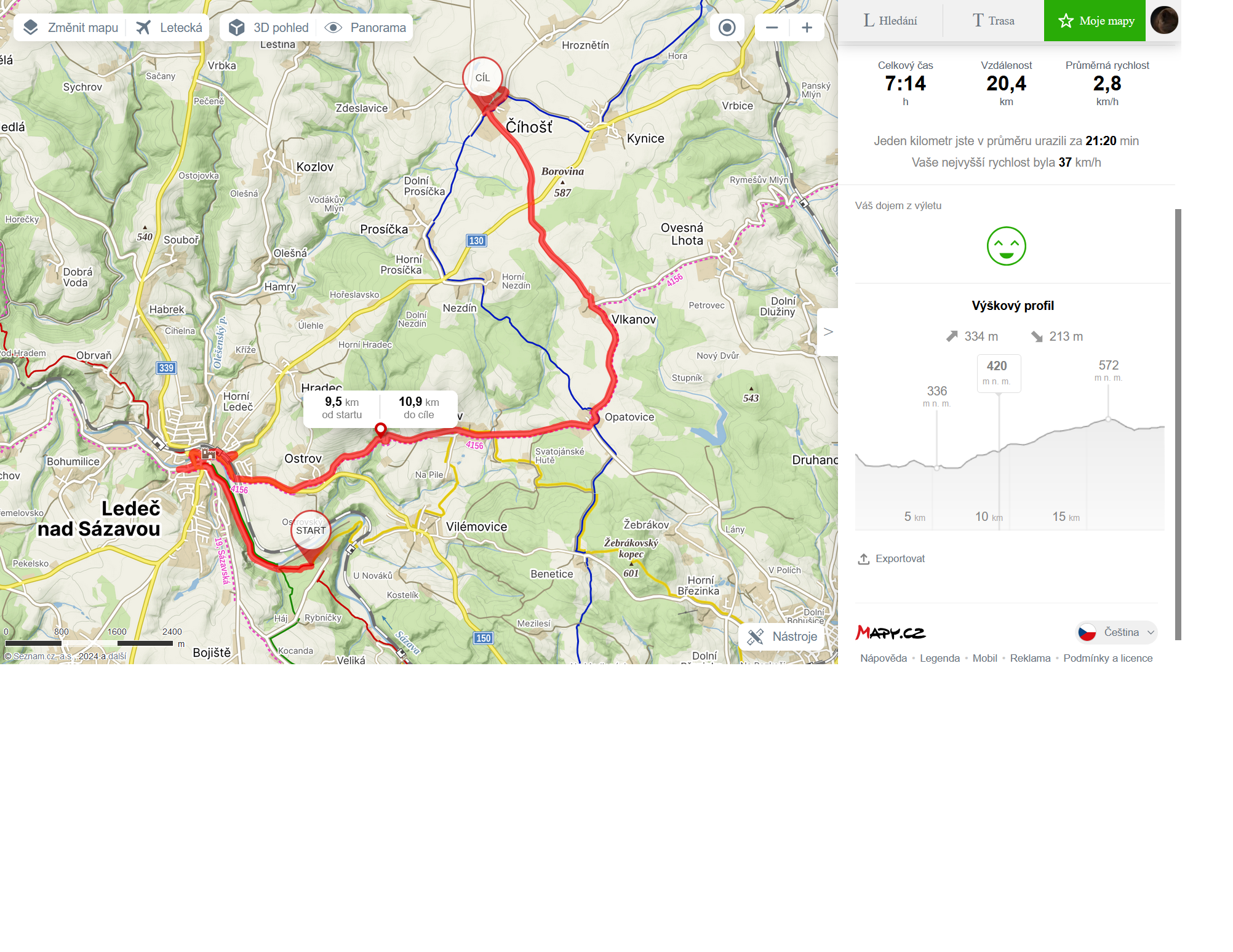This screenshot has width=1233, height=952.
Task: Click the START marker on map
Action: pos(311,531)
